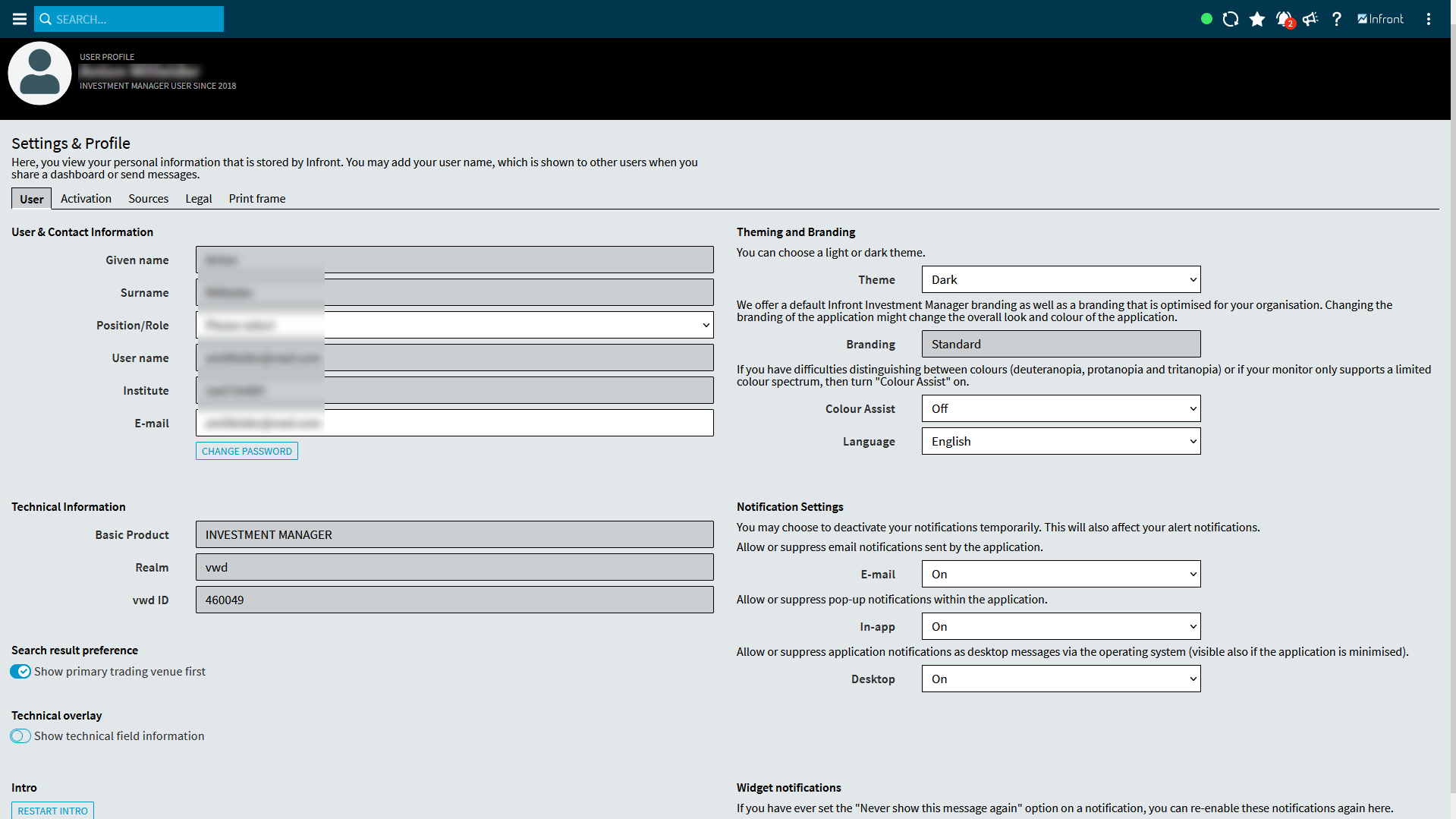The width and height of the screenshot is (1456, 819).
Task: Open favorites via the star icon
Action: pos(1257,19)
